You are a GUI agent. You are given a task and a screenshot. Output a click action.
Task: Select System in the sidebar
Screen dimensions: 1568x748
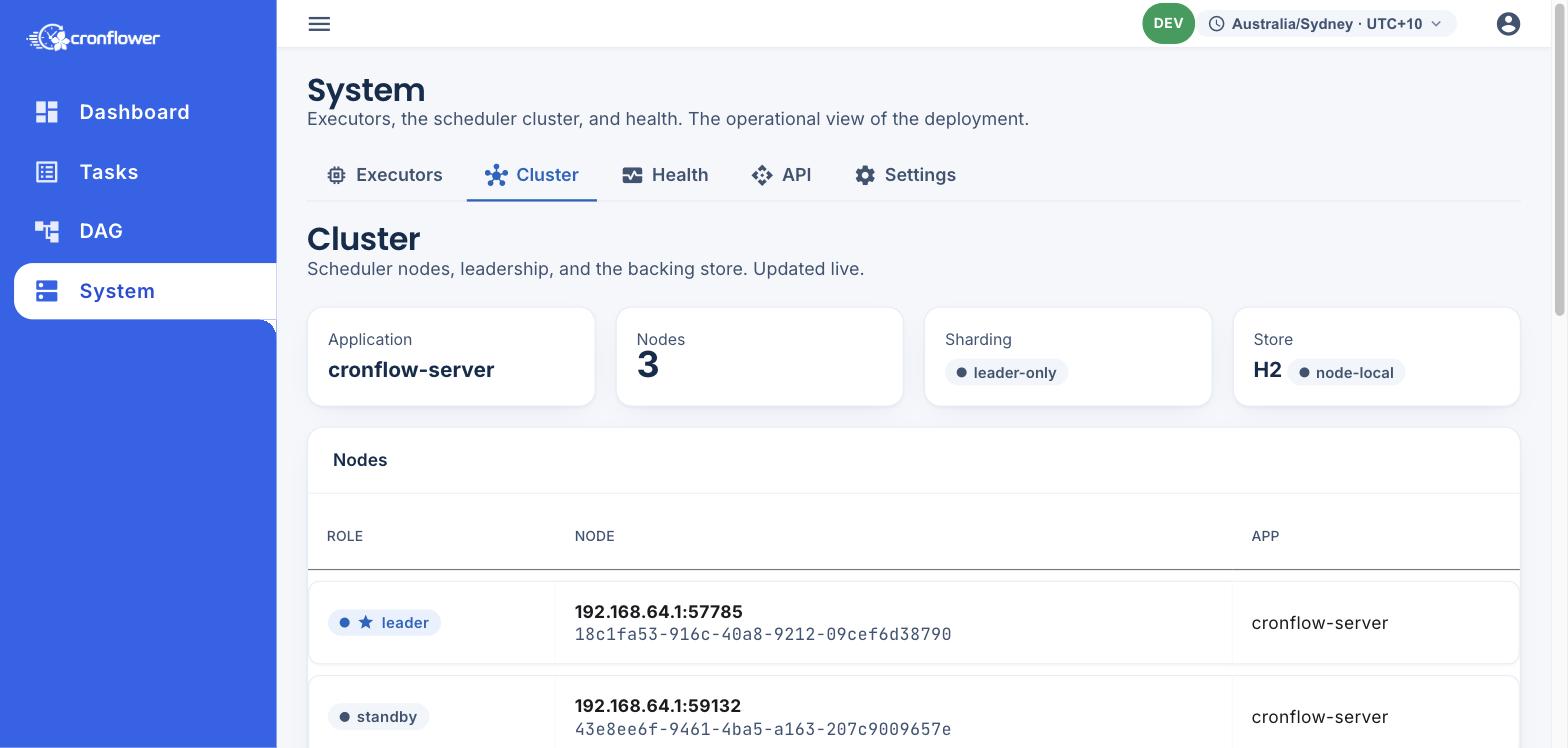coord(145,291)
